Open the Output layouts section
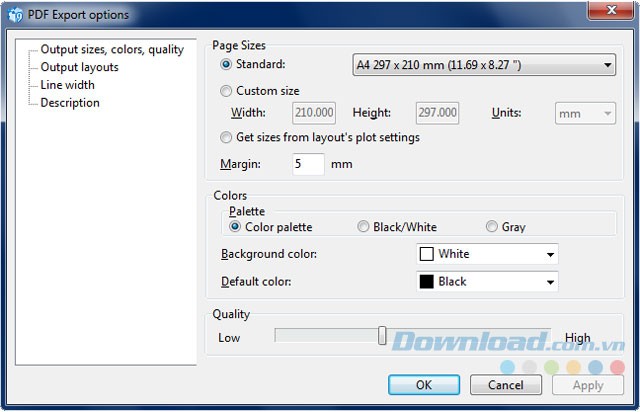 point(79,67)
